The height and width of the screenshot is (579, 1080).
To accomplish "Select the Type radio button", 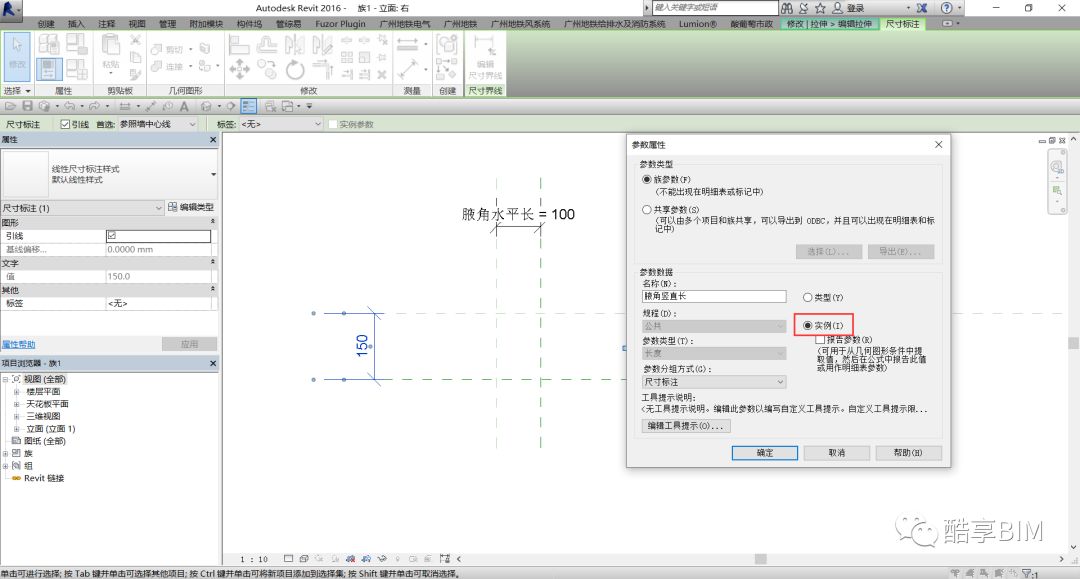I will coord(807,297).
